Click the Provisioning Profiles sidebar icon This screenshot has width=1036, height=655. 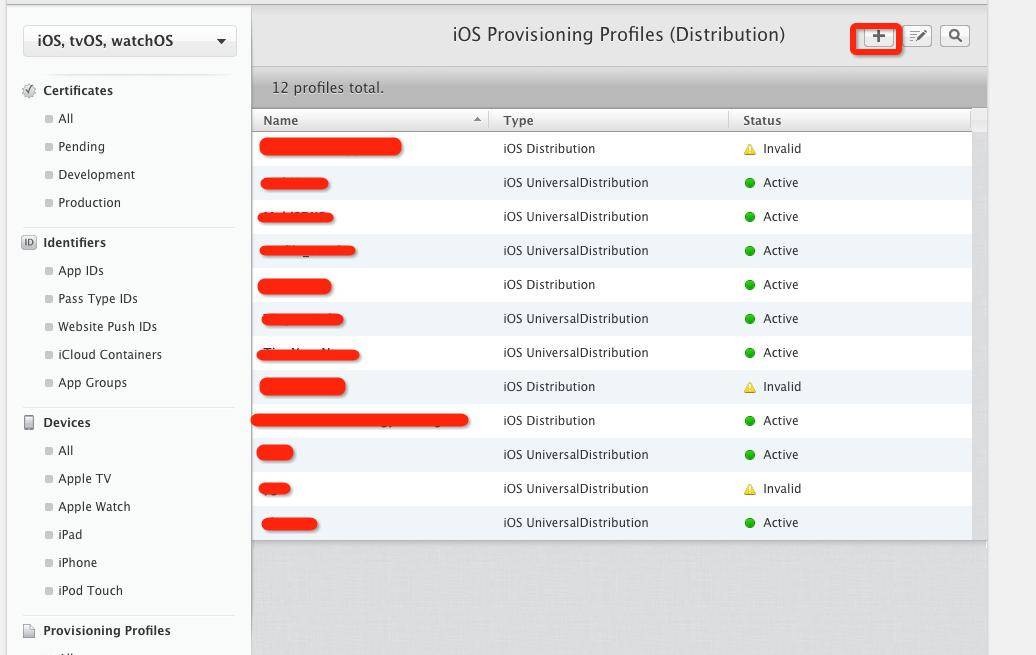(x=29, y=630)
